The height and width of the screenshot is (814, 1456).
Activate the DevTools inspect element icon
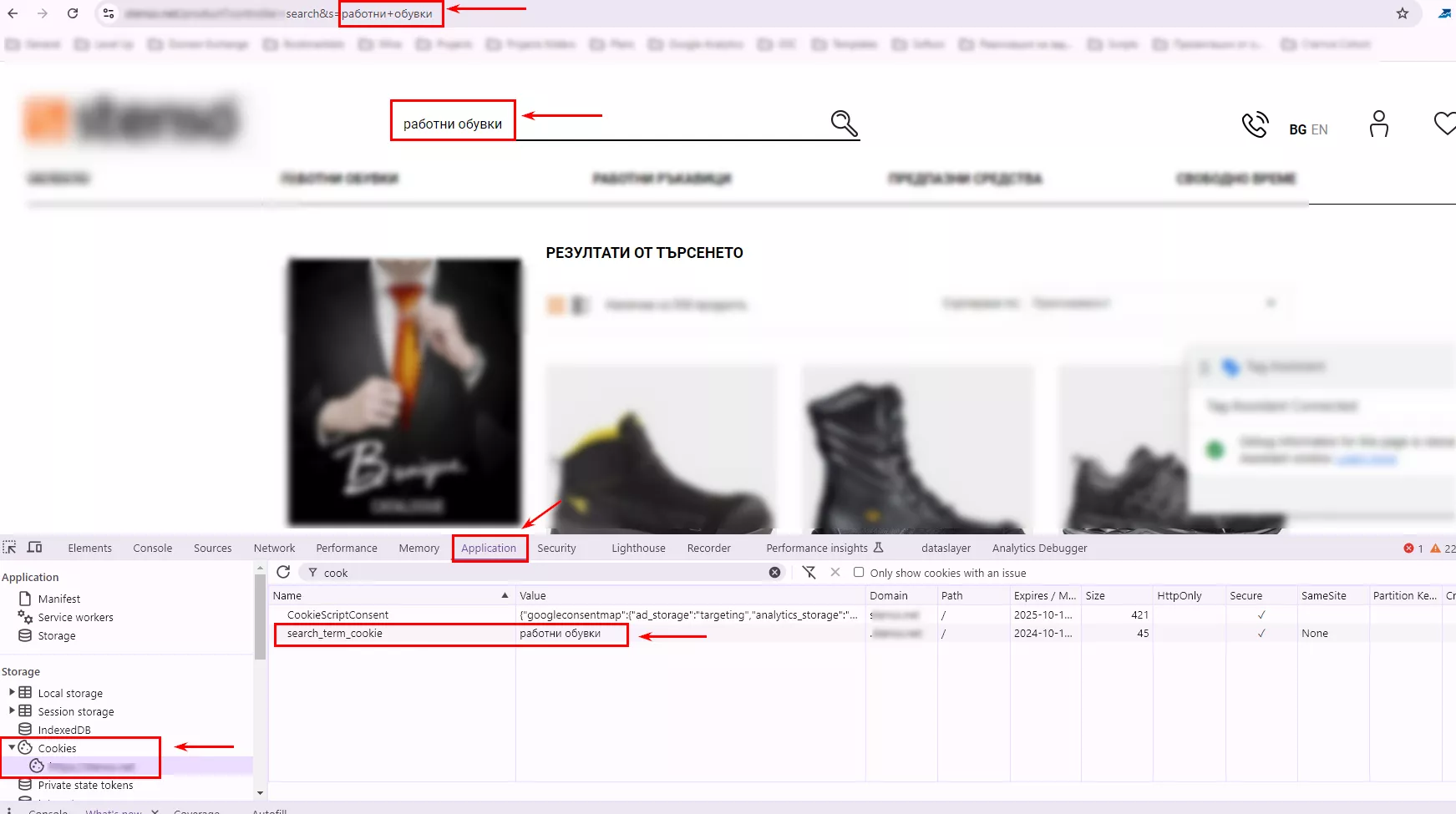point(10,548)
